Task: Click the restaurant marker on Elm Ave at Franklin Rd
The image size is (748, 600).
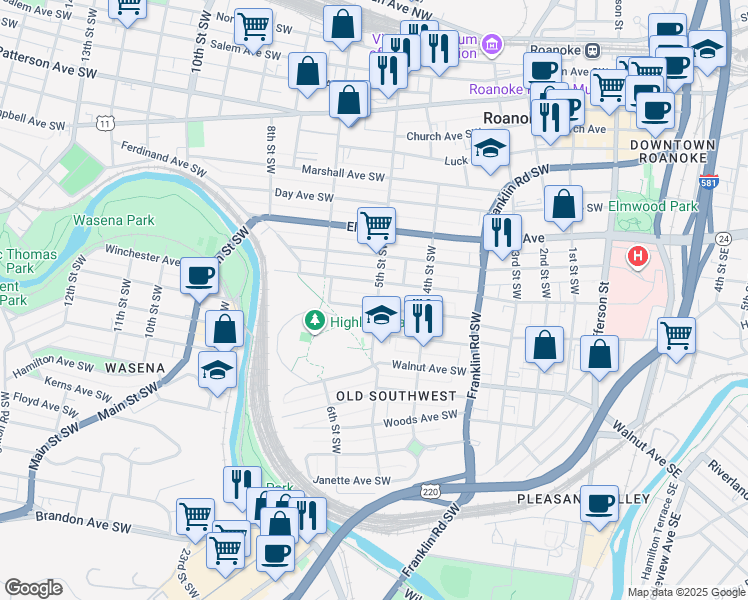Action: tap(501, 232)
